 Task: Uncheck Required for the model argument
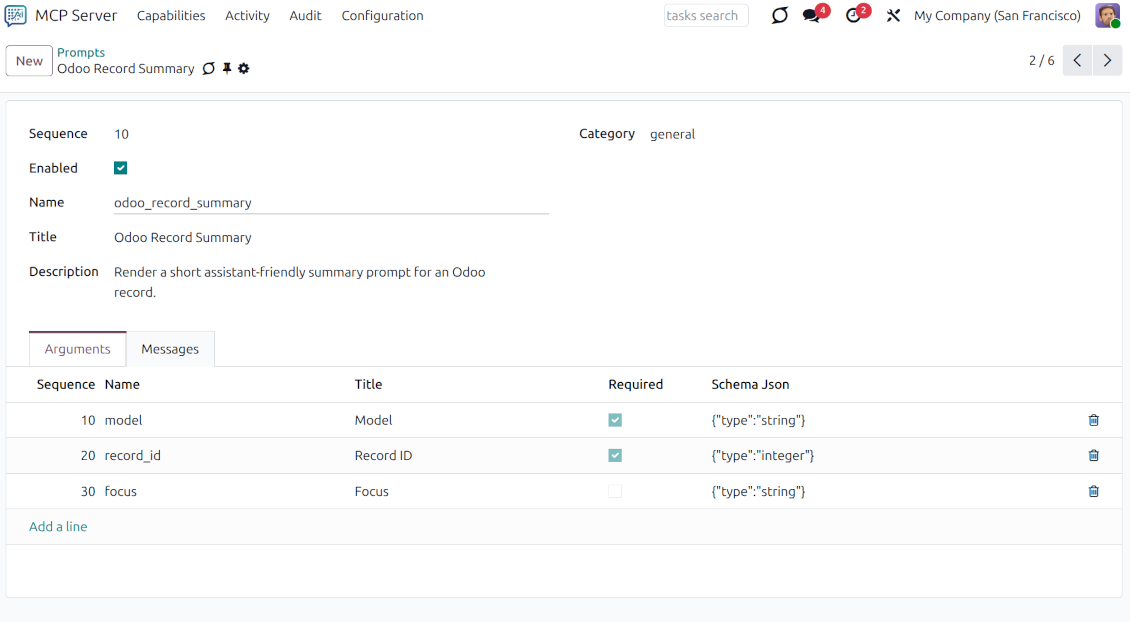[615, 420]
